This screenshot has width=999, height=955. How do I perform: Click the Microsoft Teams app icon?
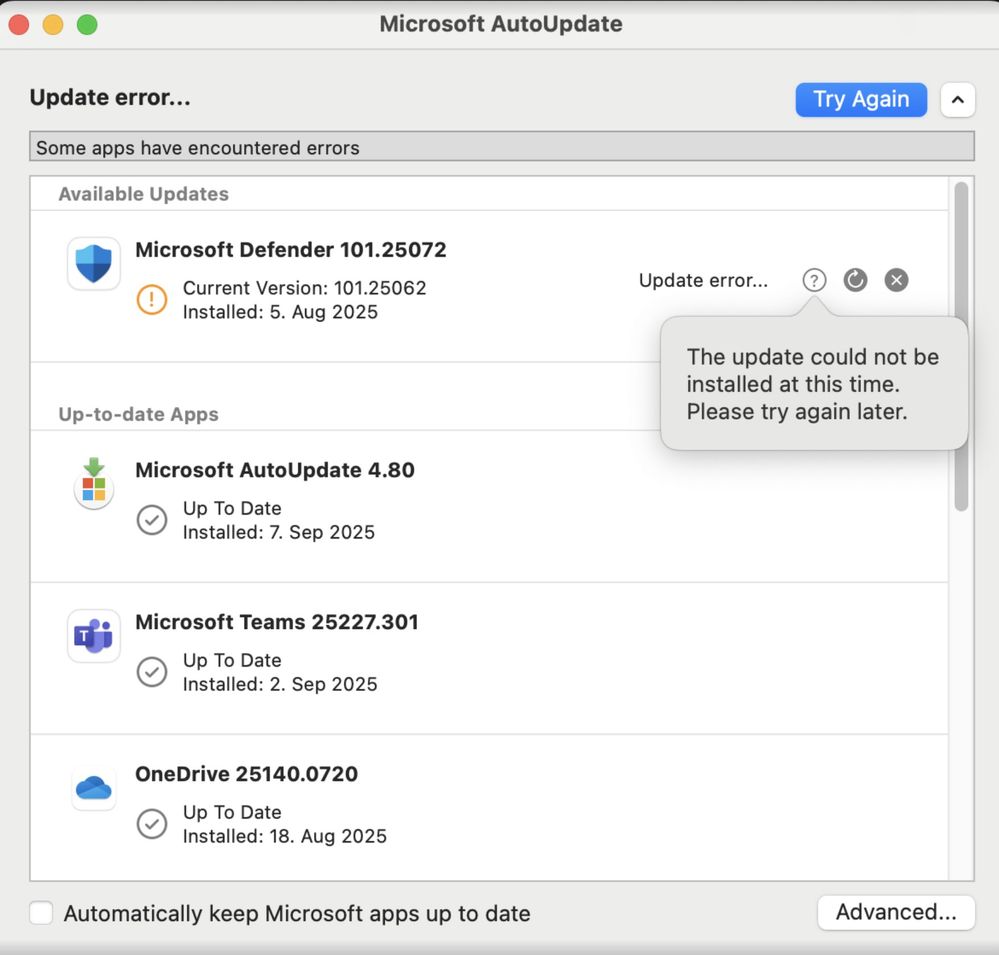[x=94, y=635]
